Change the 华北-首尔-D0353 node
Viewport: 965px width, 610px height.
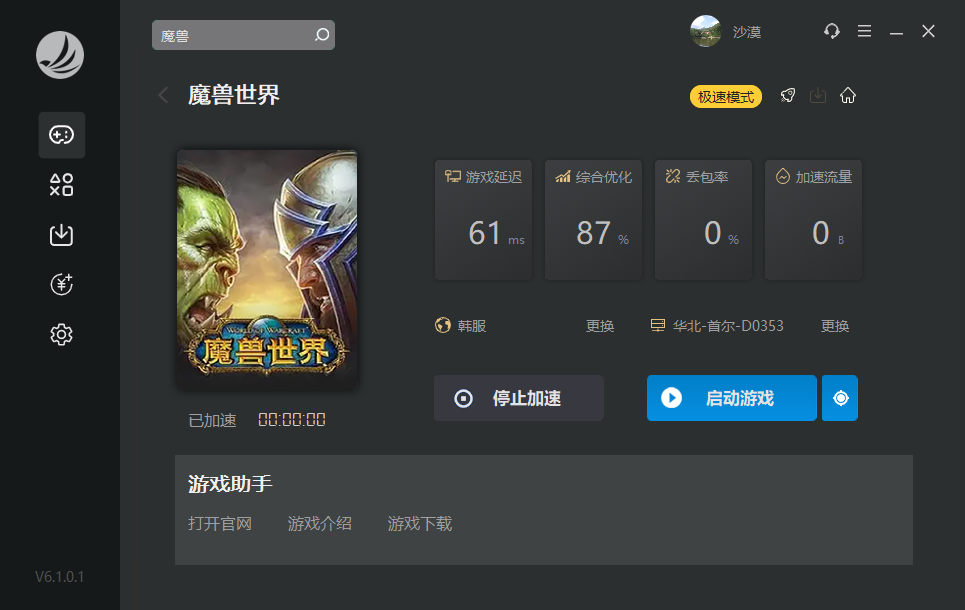coord(835,326)
